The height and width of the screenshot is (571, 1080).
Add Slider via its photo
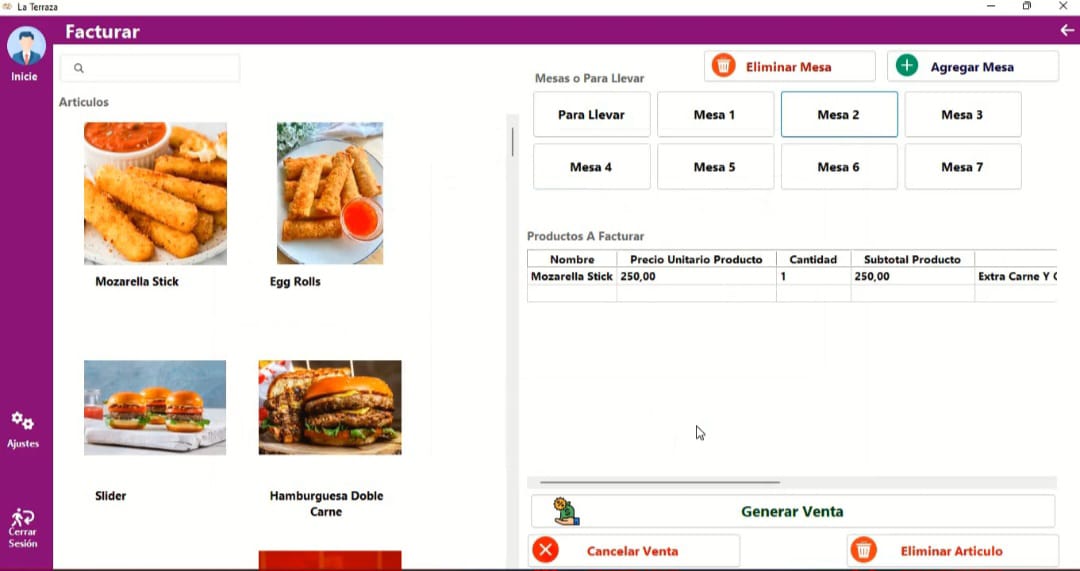pyautogui.click(x=155, y=408)
